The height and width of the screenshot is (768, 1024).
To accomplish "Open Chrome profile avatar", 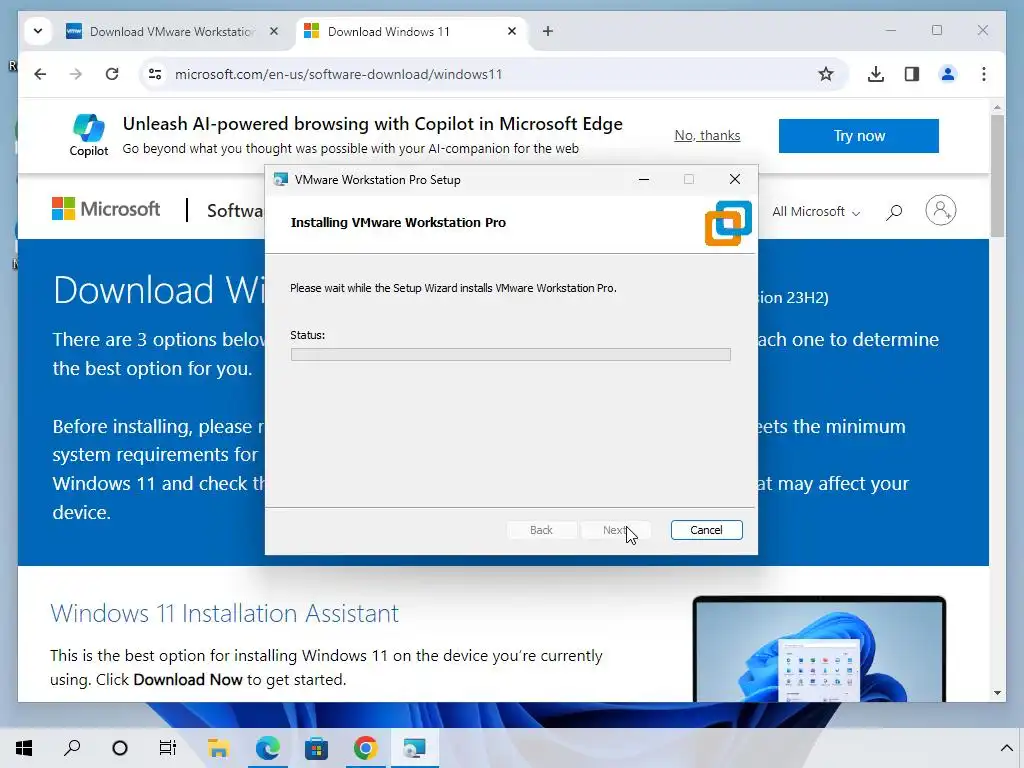I will (x=948, y=74).
